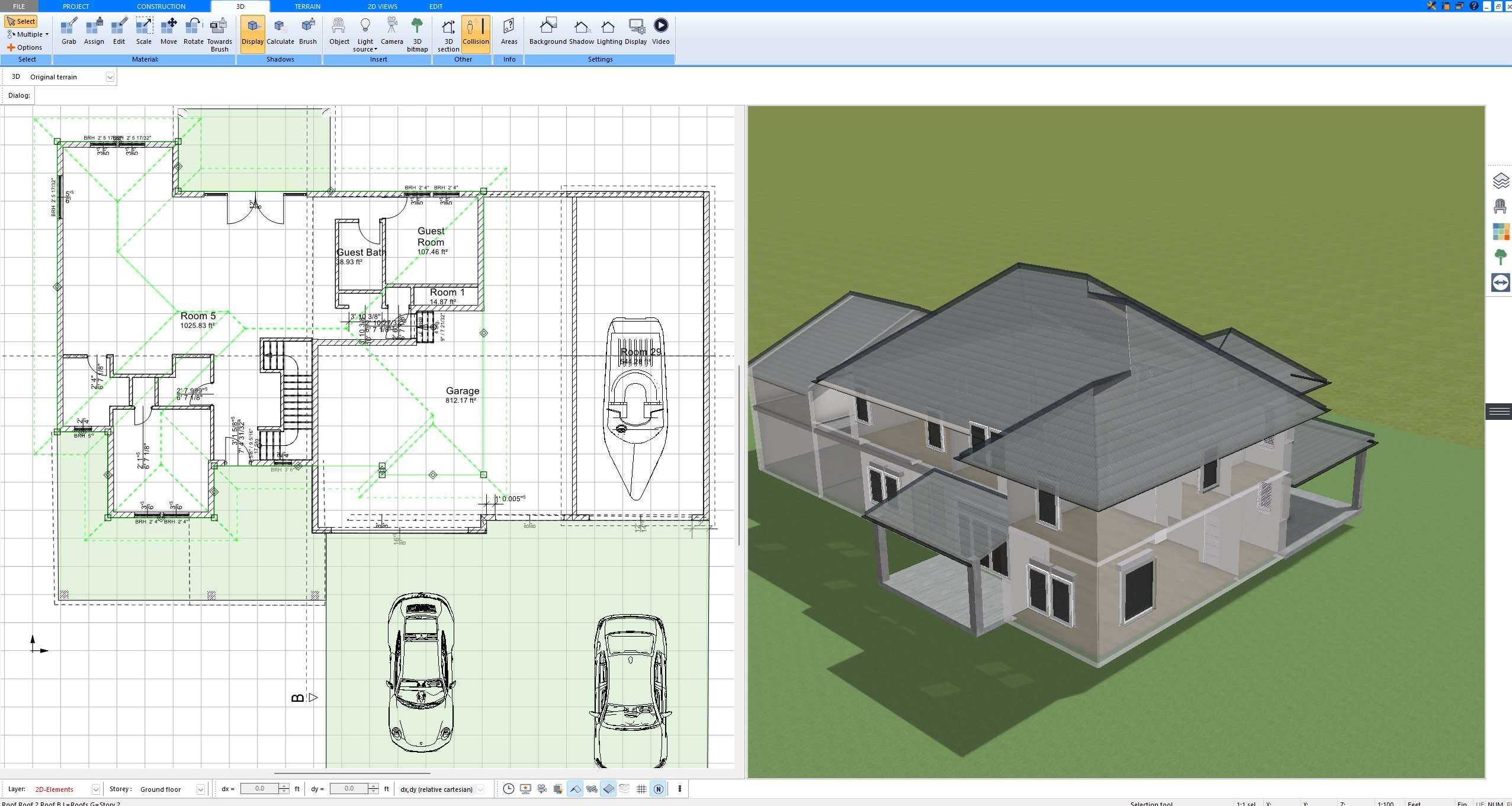Switch to the PROJECT tab
Viewport: 1512px width, 806px height.
pos(76,6)
